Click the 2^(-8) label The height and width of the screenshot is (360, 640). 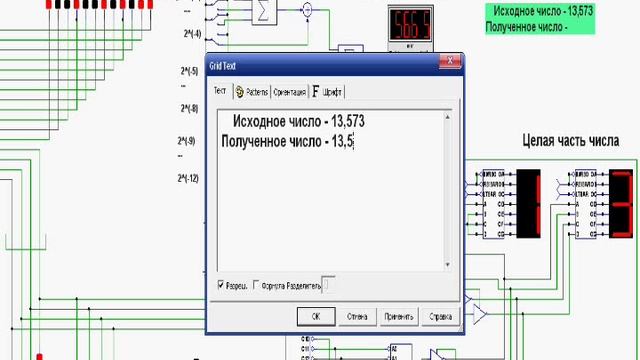coord(189,108)
